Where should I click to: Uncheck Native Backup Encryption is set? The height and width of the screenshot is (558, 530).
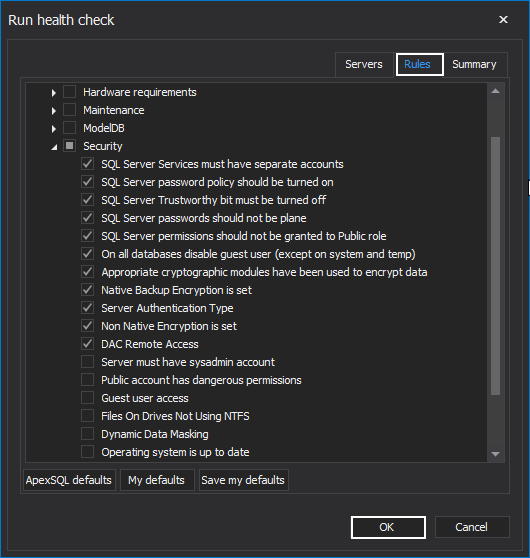[88, 290]
